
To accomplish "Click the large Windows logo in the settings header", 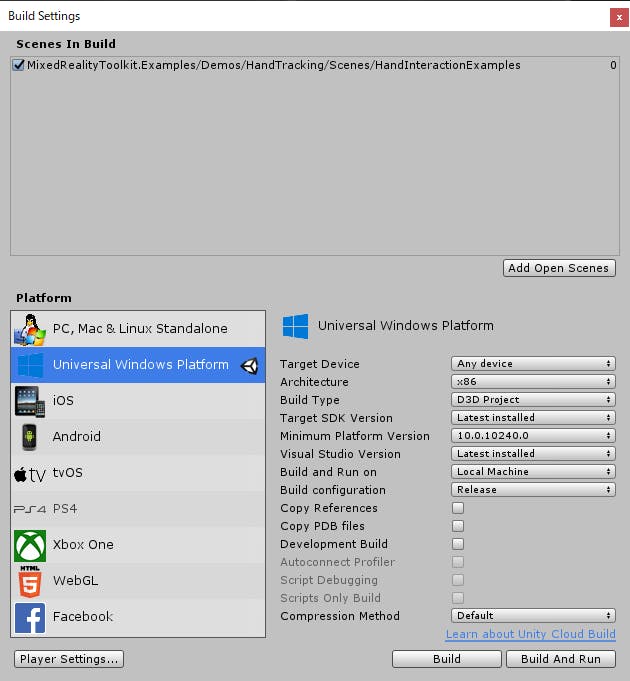I will click(x=295, y=326).
